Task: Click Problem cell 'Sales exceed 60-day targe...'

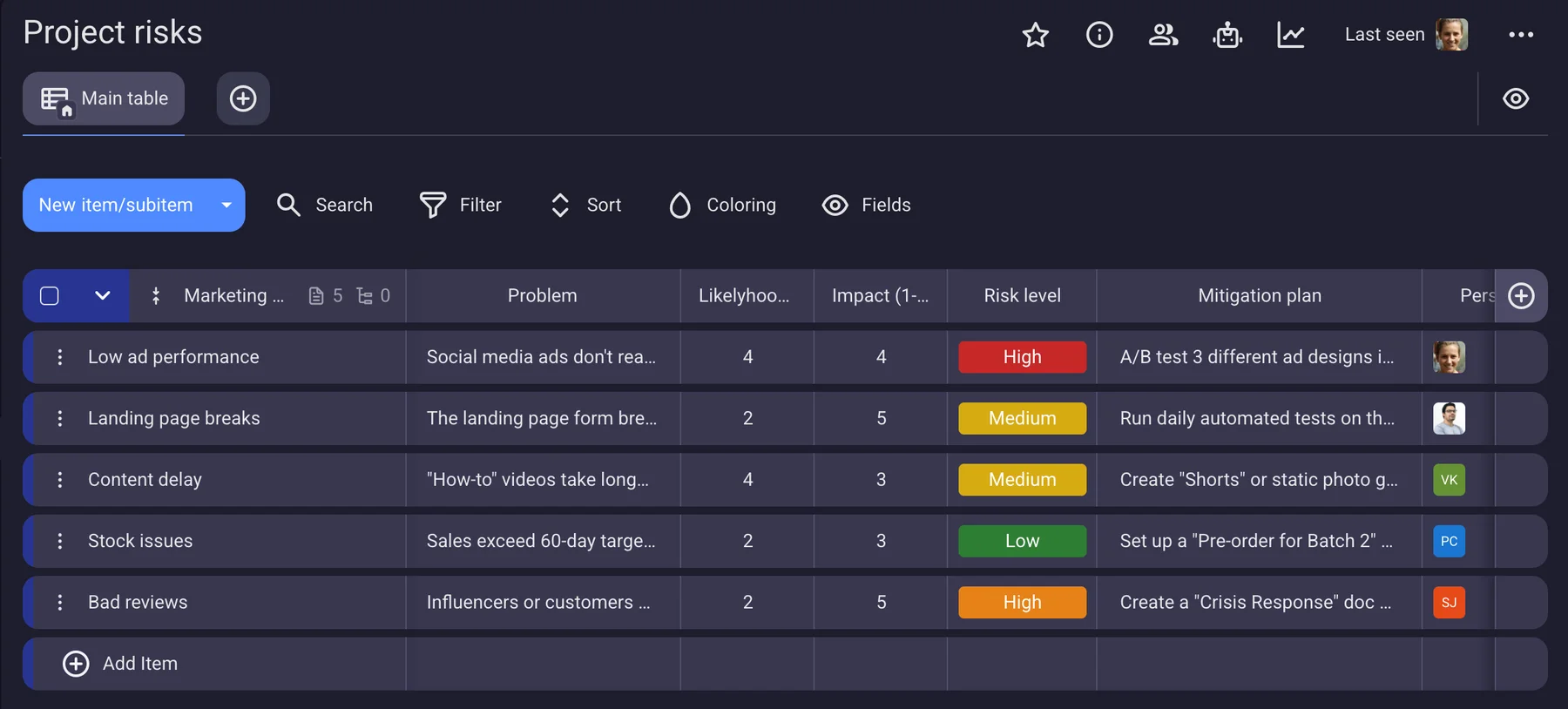Action: click(543, 541)
